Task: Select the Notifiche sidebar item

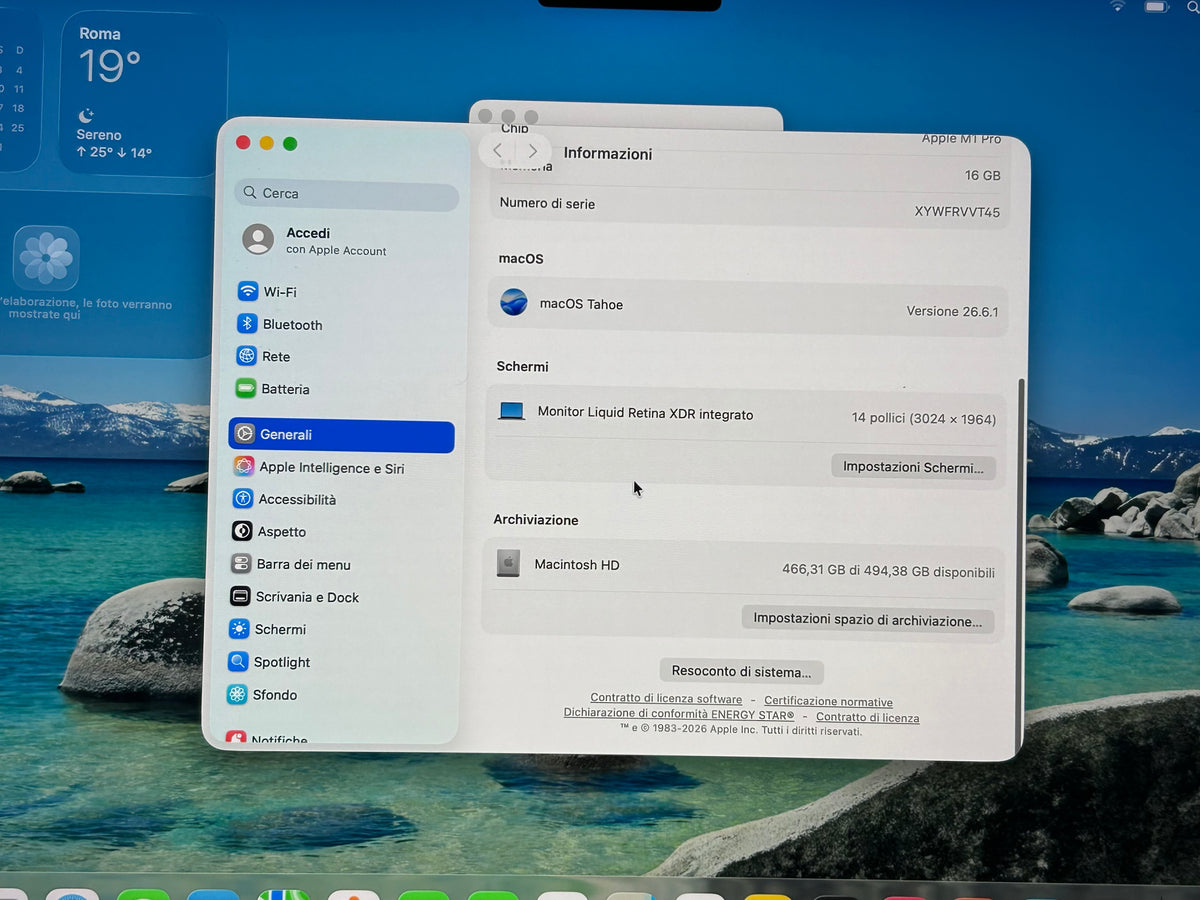Action: click(266, 738)
